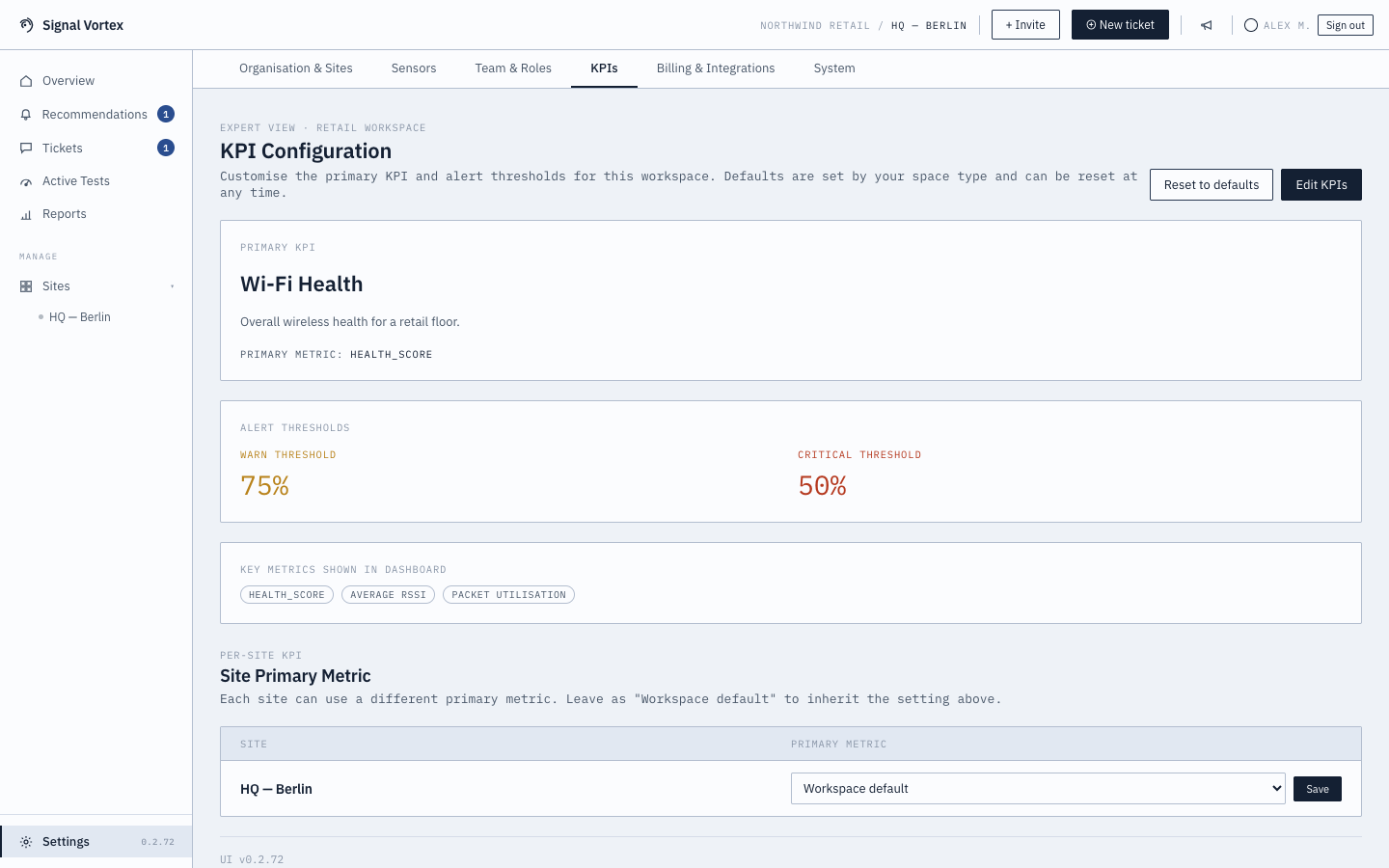Image resolution: width=1389 pixels, height=868 pixels.
Task: Click the Alex M. user avatar icon
Action: (1251, 25)
